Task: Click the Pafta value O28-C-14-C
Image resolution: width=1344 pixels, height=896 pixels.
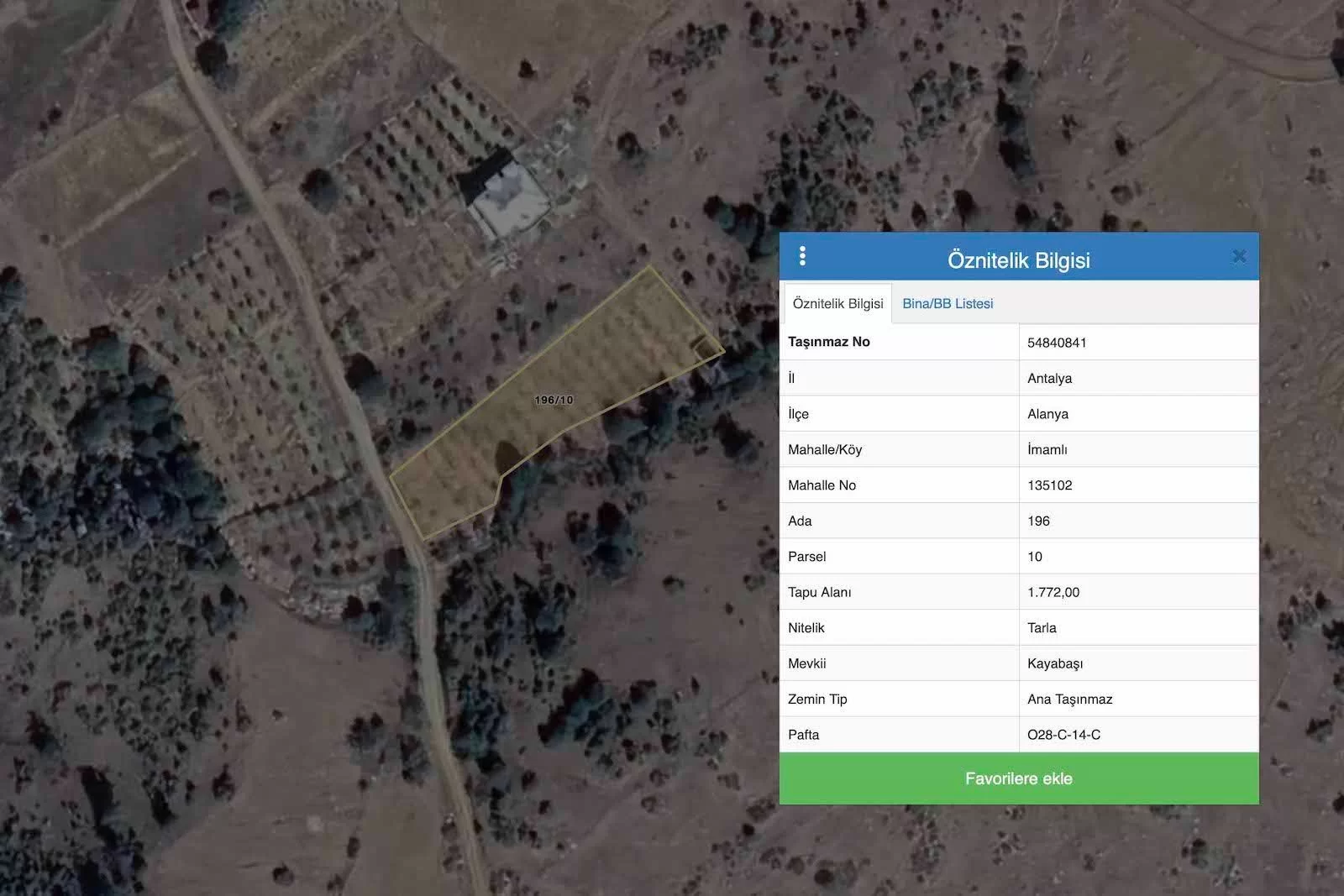Action: (x=1063, y=735)
